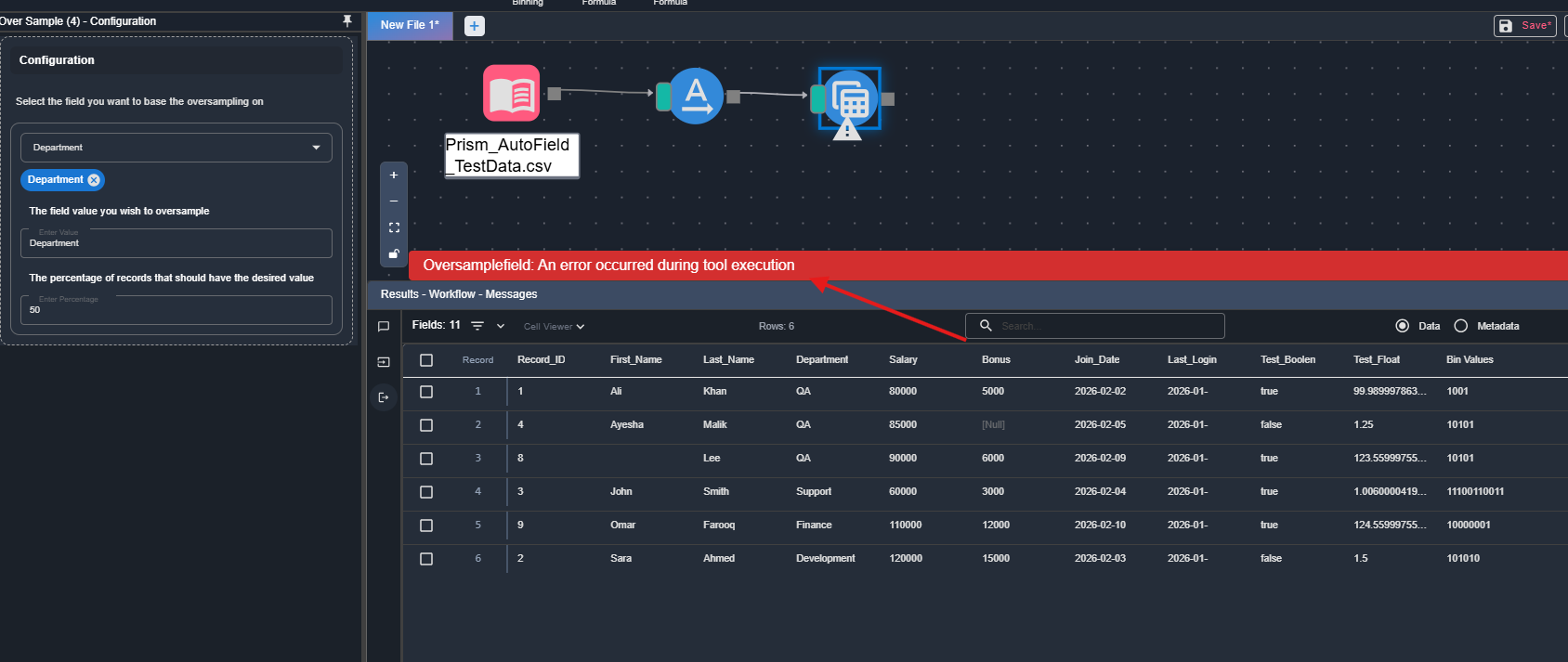Expand the Fields chevron dropdown
1568x662 pixels.
click(x=501, y=326)
